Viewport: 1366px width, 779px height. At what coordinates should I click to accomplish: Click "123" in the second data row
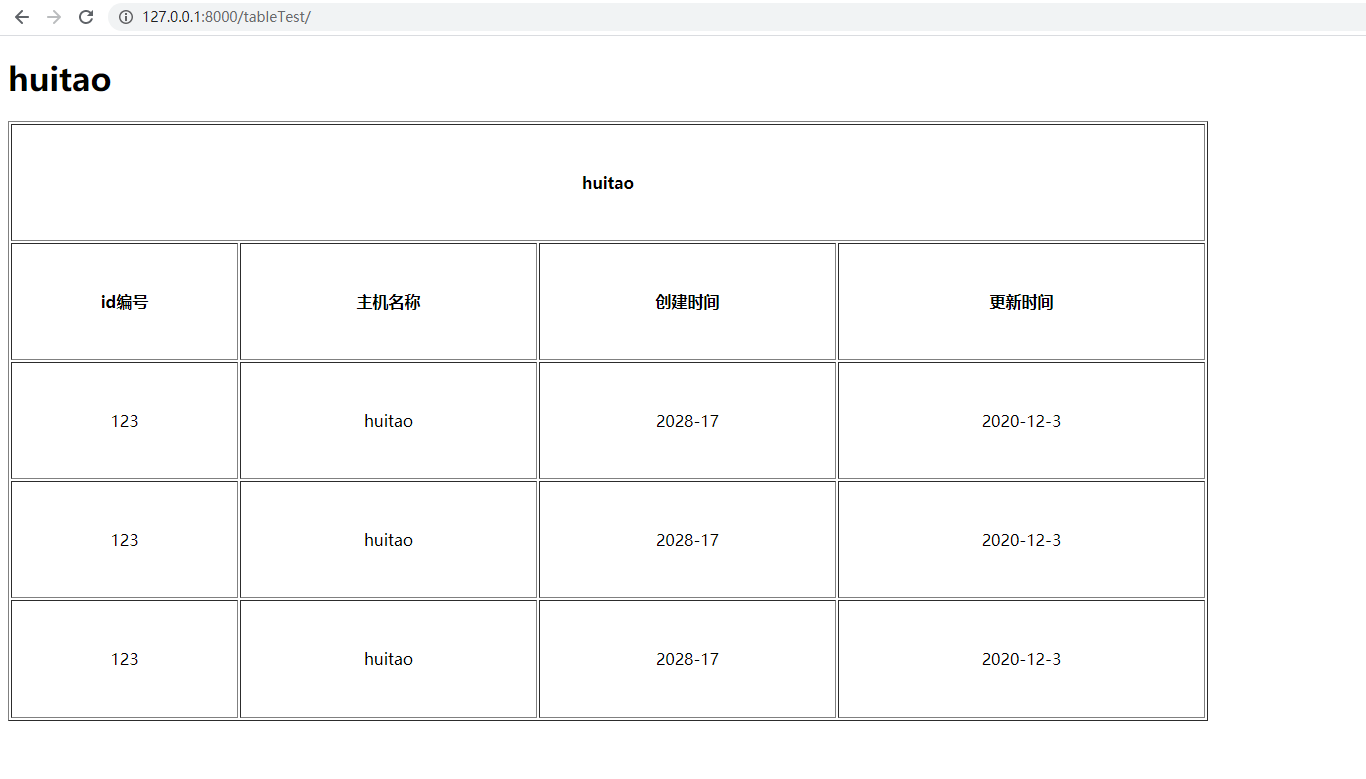click(125, 540)
